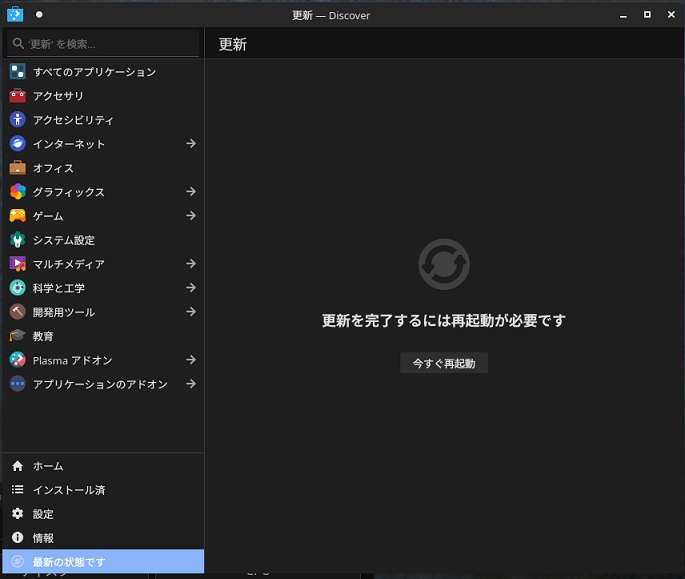The image size is (685, 579).
Task: Click the インストール済 list icon
Action: pos(17,490)
